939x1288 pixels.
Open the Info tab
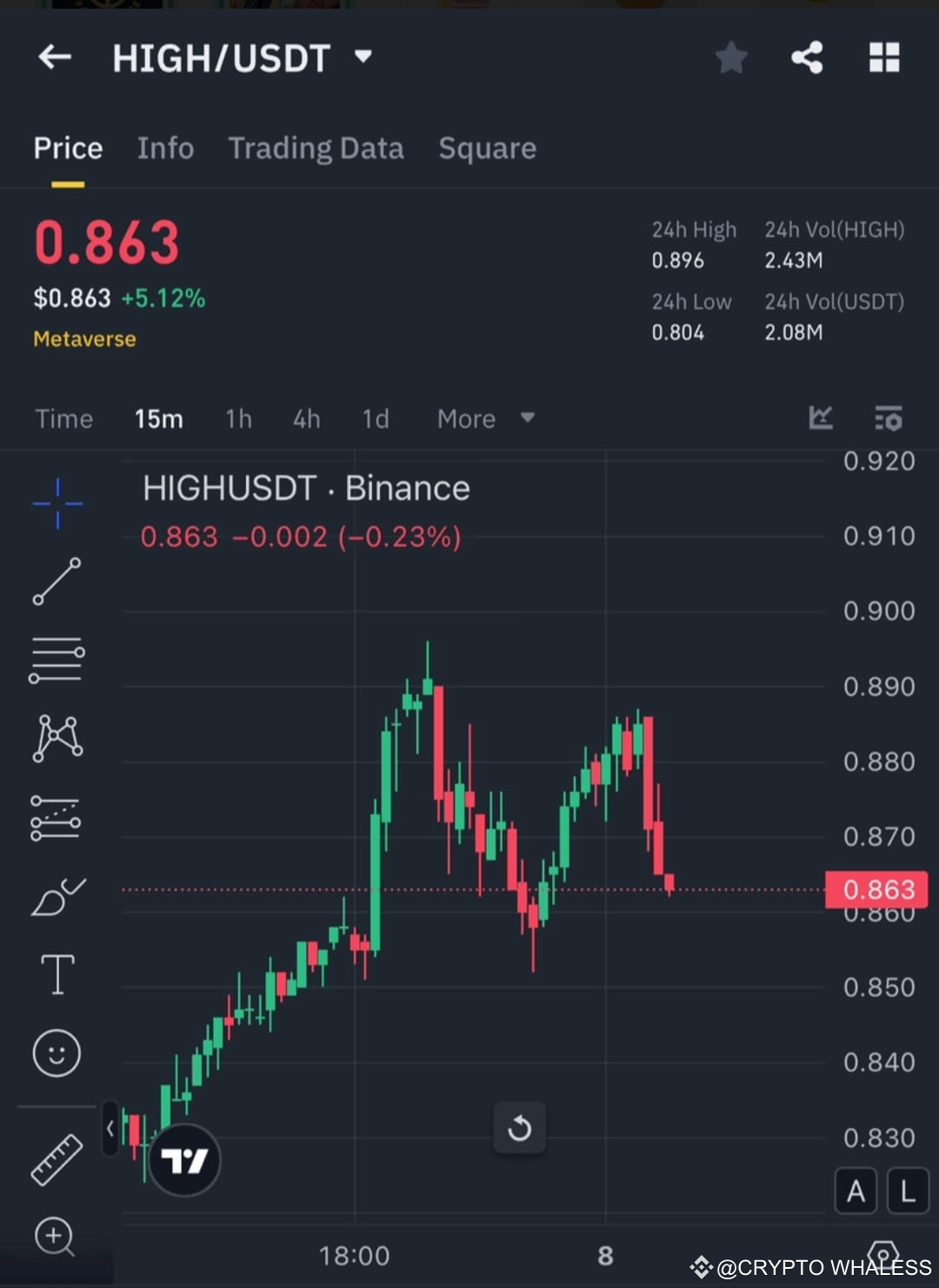pos(165,148)
